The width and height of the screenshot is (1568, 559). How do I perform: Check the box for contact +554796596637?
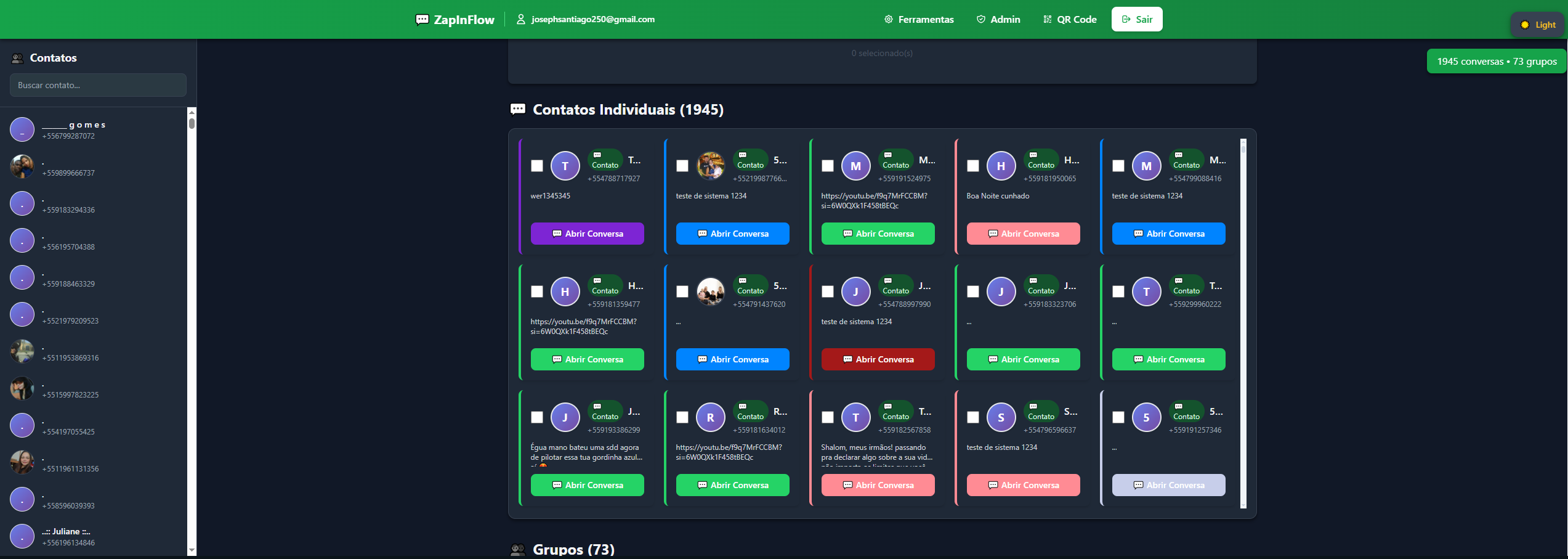pyautogui.click(x=973, y=417)
